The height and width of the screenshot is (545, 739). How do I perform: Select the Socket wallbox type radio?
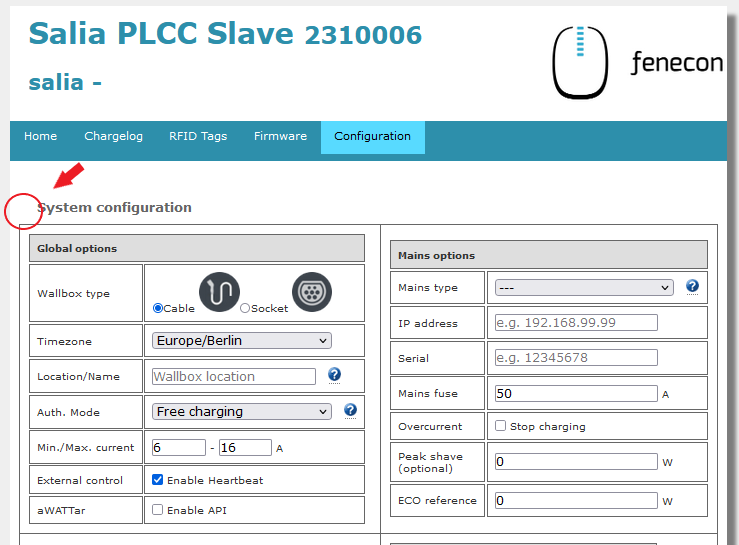click(245, 308)
